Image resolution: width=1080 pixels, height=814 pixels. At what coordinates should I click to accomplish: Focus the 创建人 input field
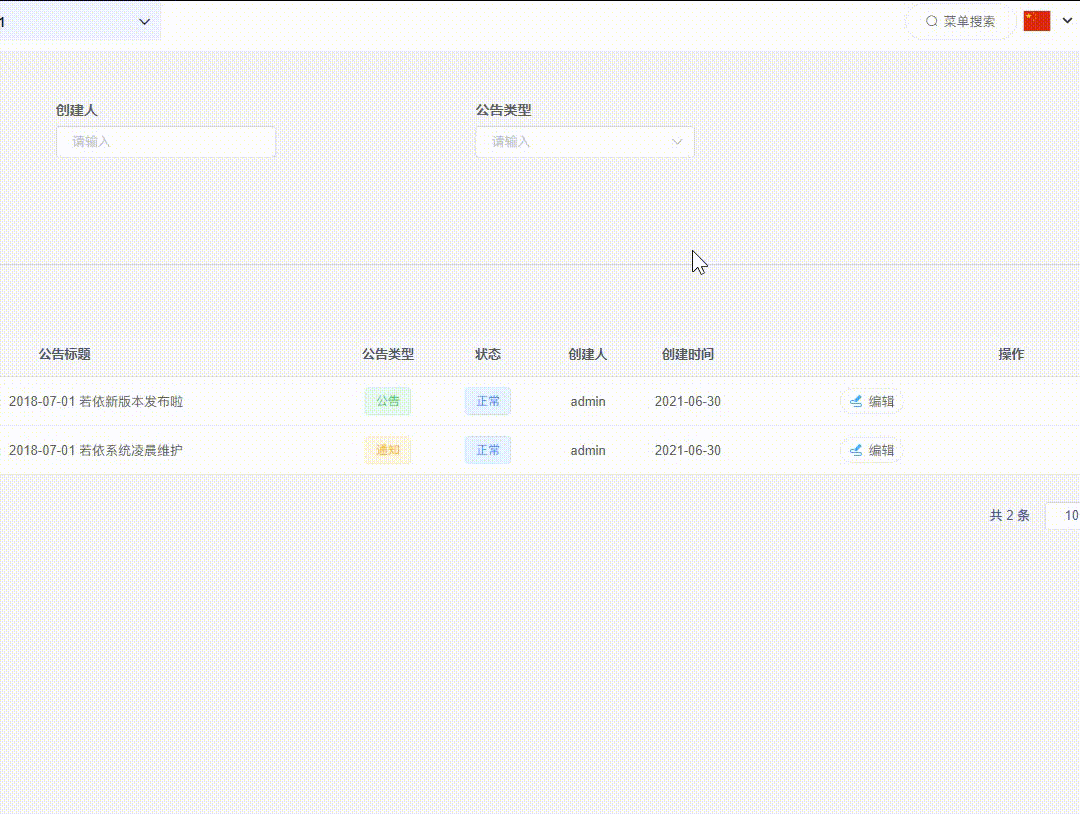click(166, 142)
